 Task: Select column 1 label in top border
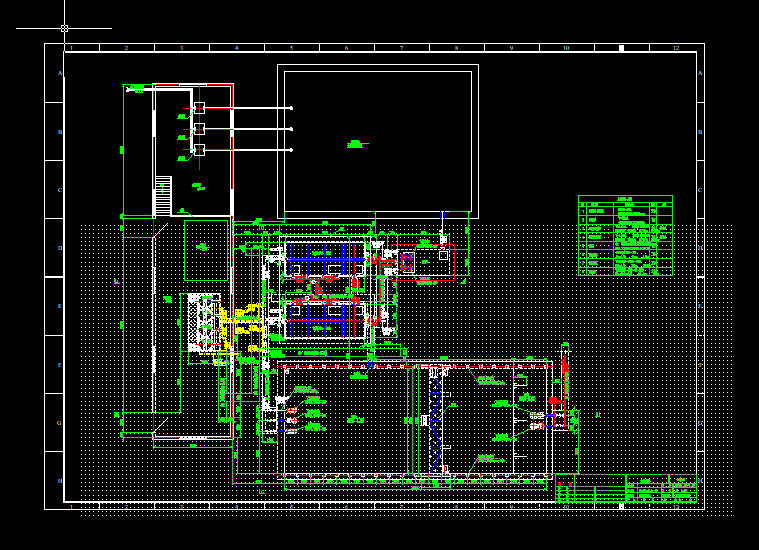(72, 48)
